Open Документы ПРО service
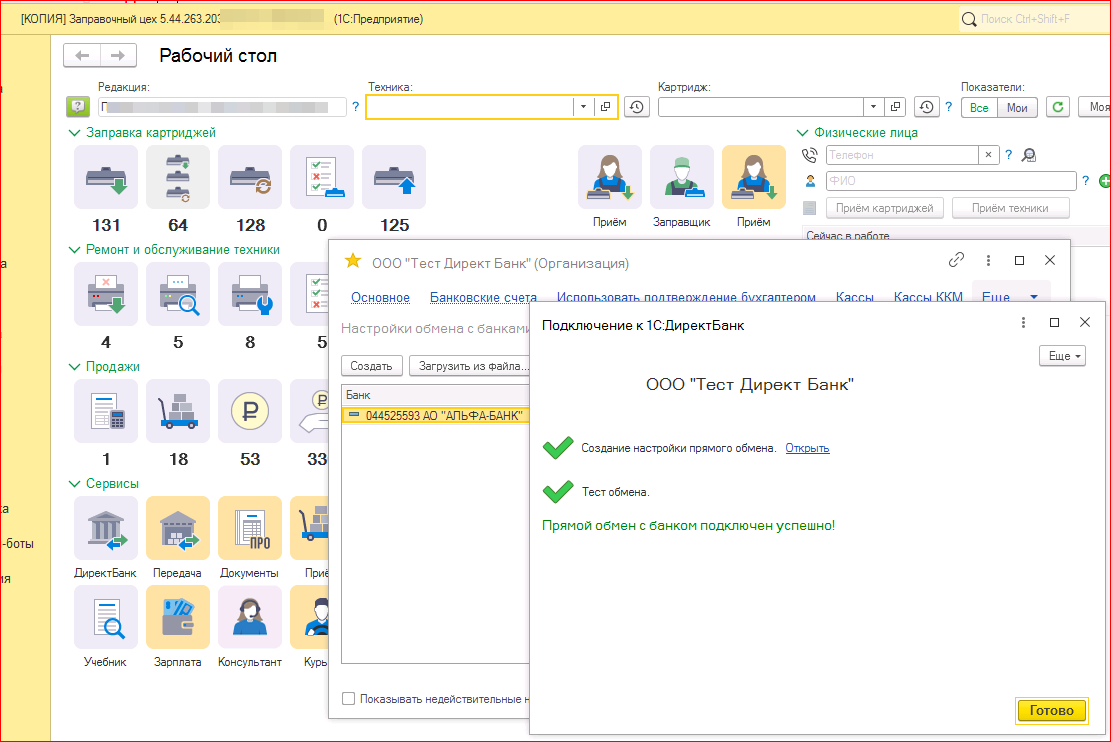 coord(250,528)
